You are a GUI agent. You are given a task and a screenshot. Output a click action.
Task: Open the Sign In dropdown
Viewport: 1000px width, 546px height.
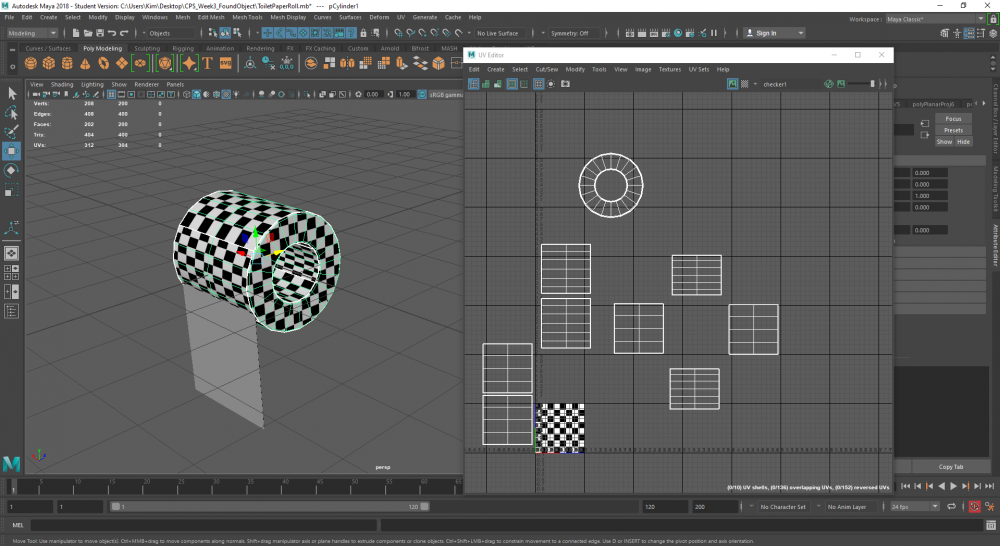pyautogui.click(x=774, y=33)
